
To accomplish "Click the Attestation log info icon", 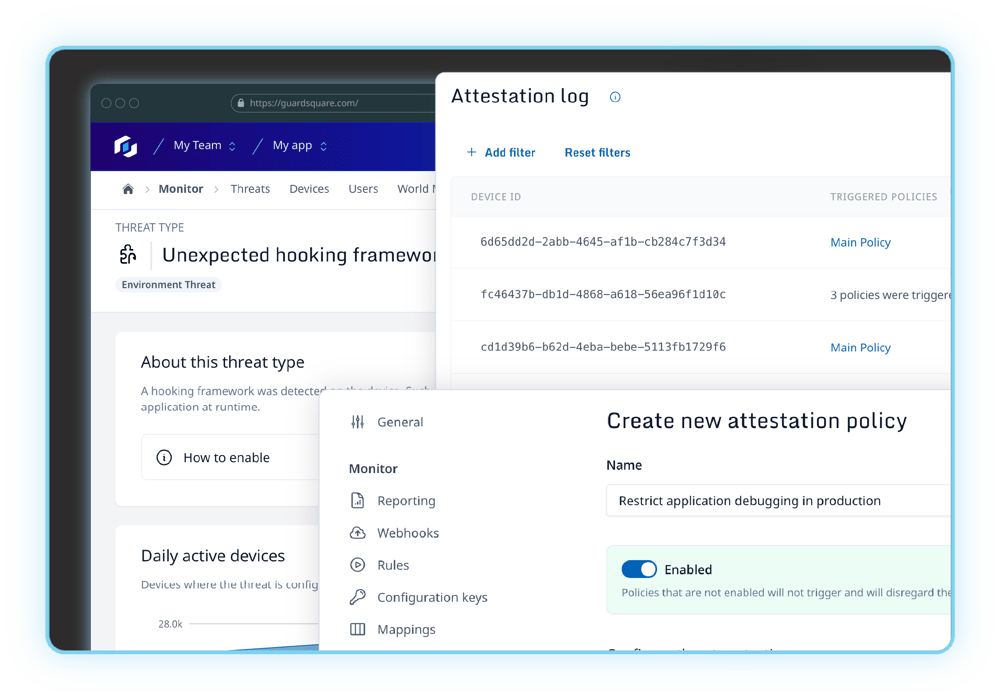I will 615,97.
